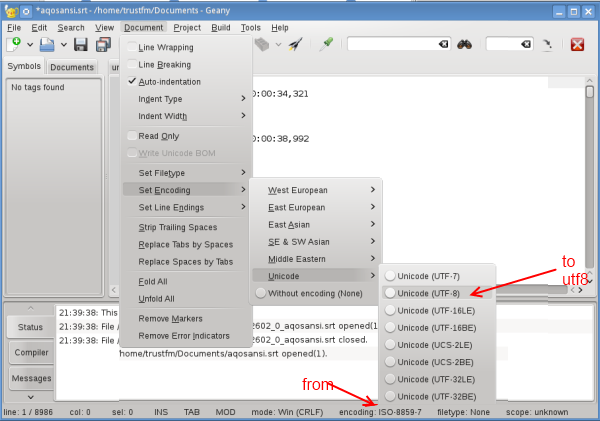Expand Middle Eastern encodings

coord(316,259)
